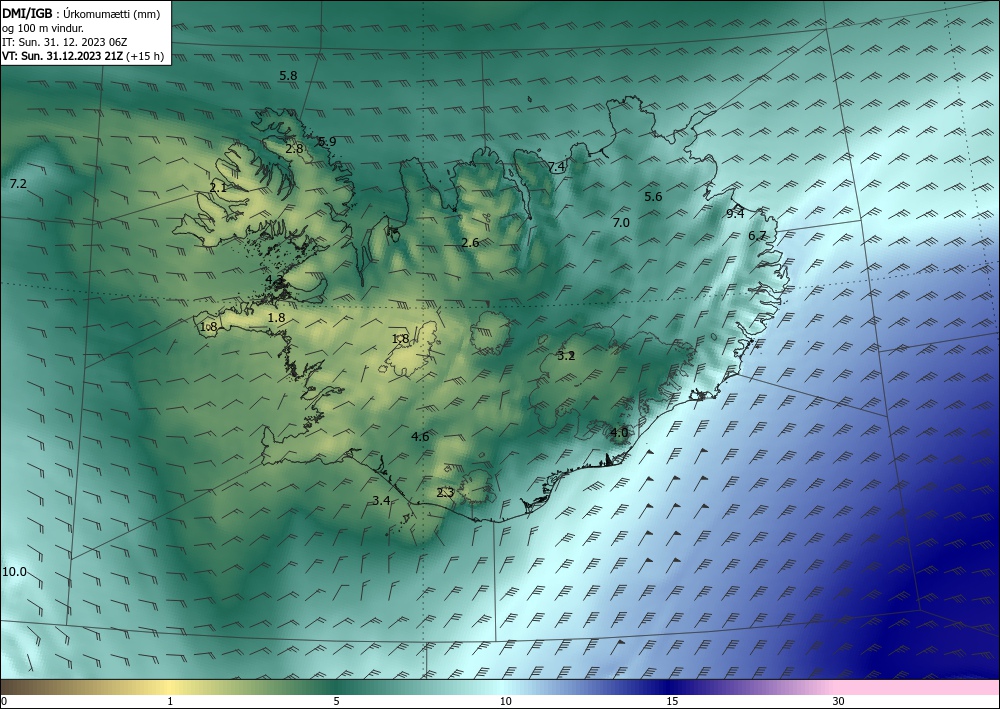Select the map value 3.2
This screenshot has height=709, width=1000.
(x=566, y=355)
